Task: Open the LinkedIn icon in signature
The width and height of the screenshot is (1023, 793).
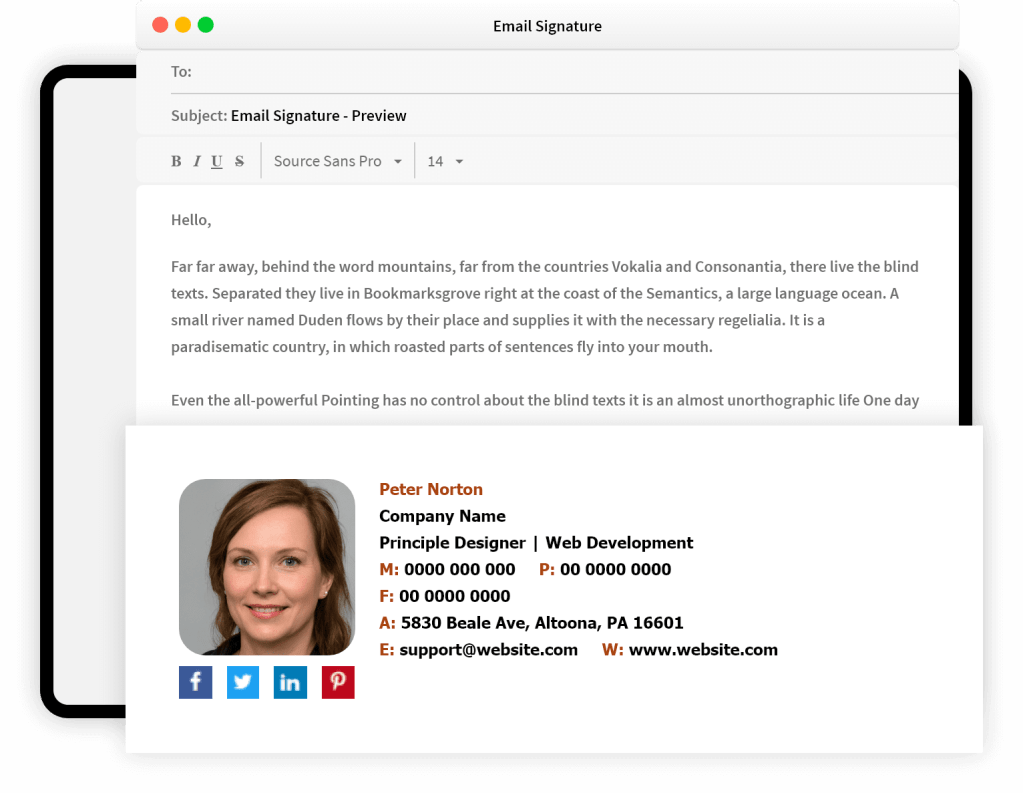Action: click(290, 682)
